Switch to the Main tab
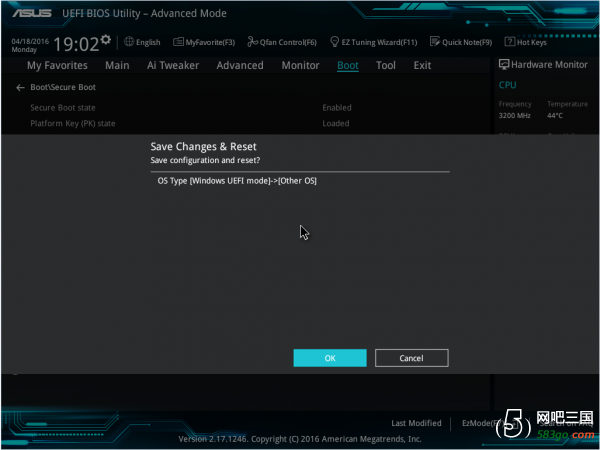600x450 pixels. click(117, 65)
